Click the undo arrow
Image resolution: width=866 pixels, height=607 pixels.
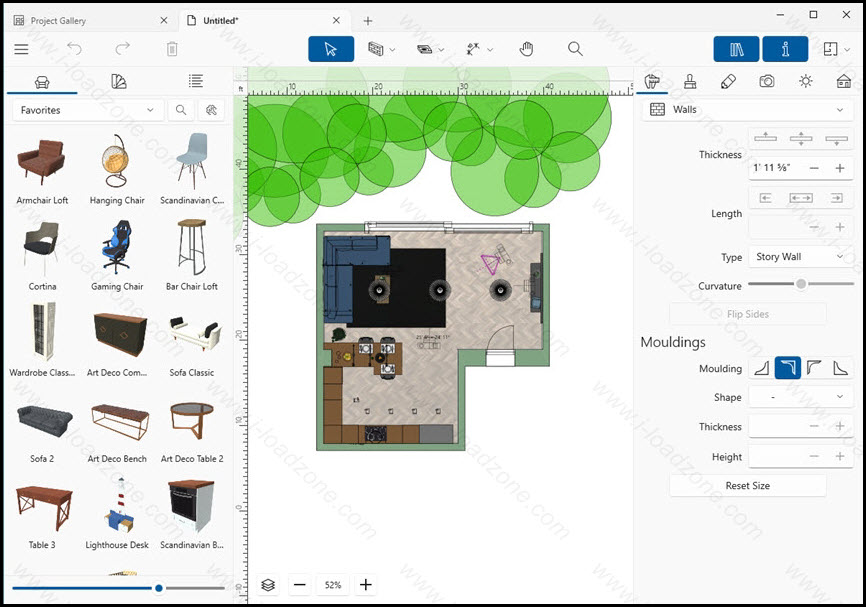[74, 49]
